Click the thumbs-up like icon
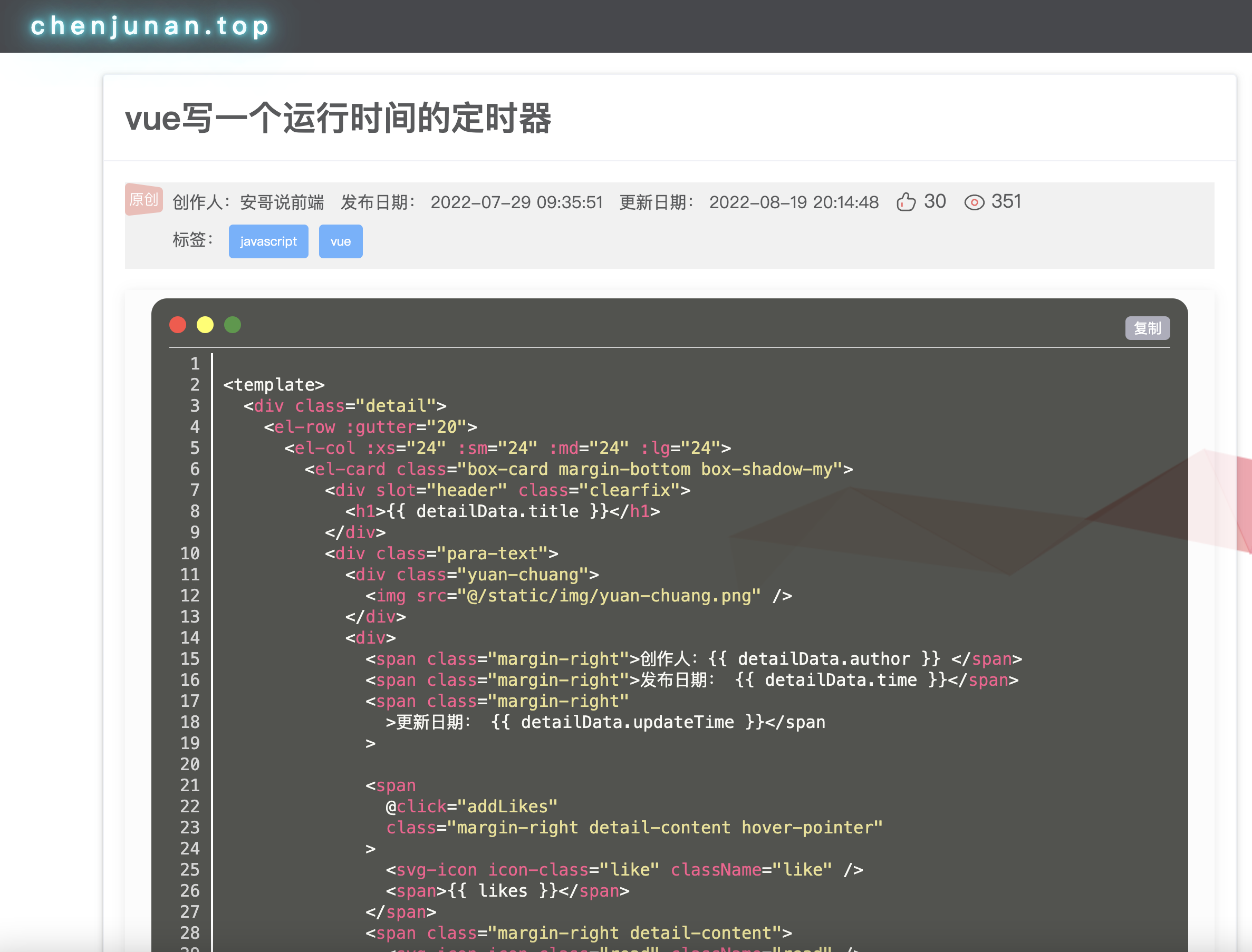The height and width of the screenshot is (952, 1252). click(906, 202)
